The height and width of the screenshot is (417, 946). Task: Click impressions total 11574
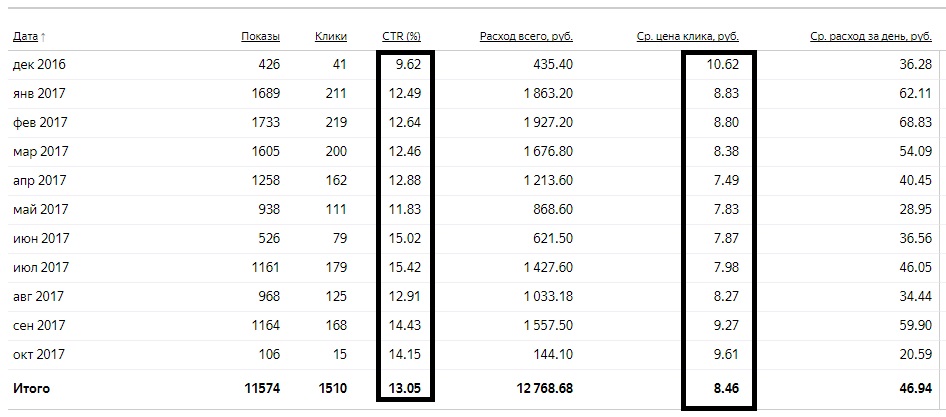point(262,388)
